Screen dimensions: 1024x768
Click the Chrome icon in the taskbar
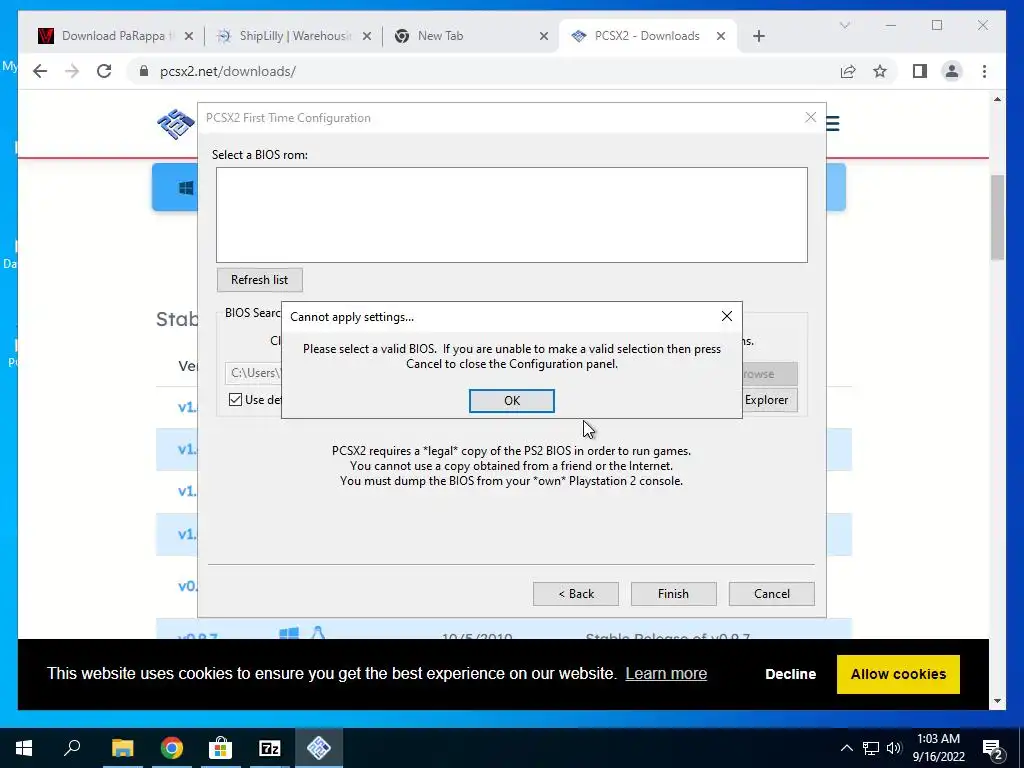[172, 748]
